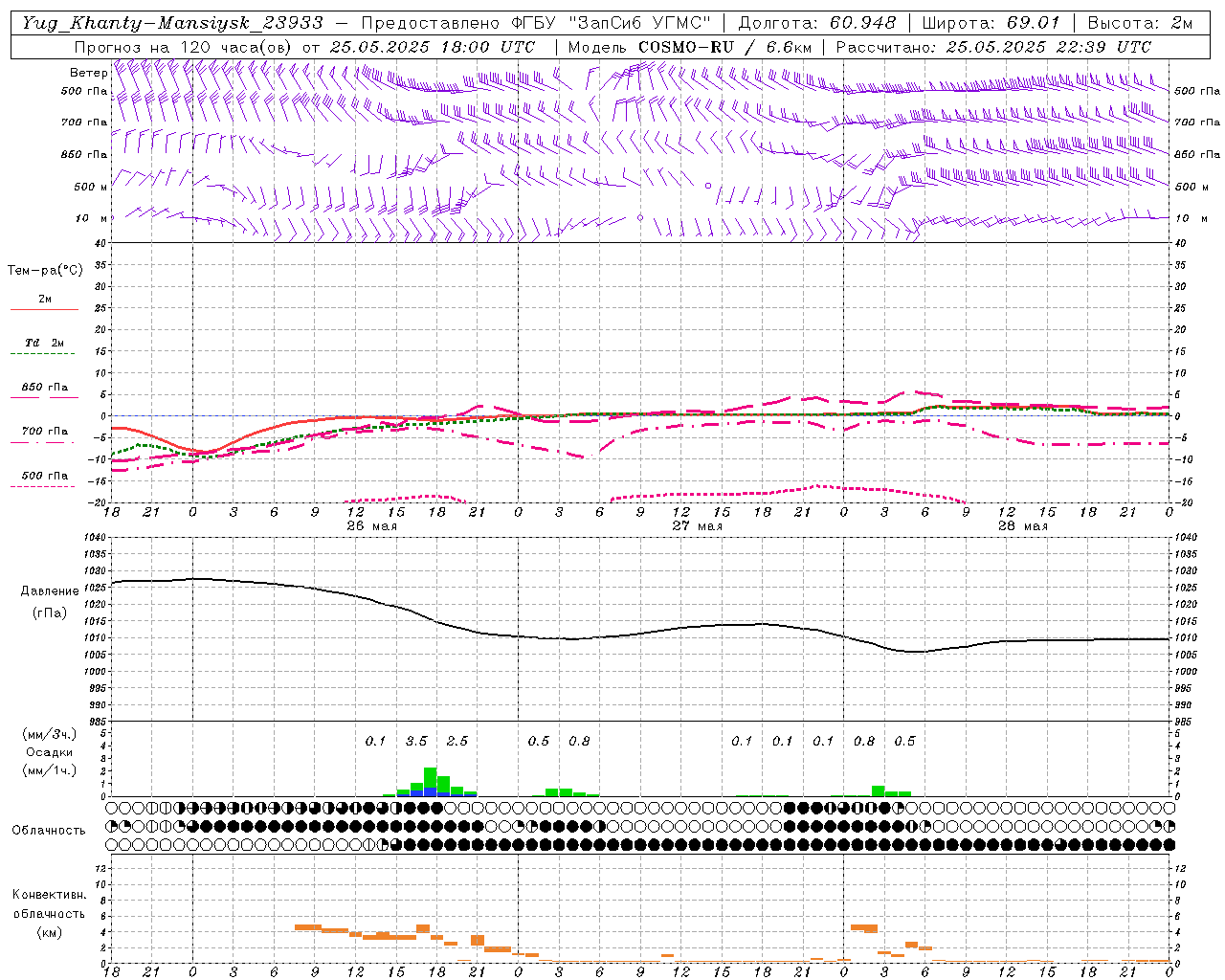This screenshot has width=1225, height=980.
Task: Click the 'Конвективн.' convective cloud label
Action: click(49, 895)
